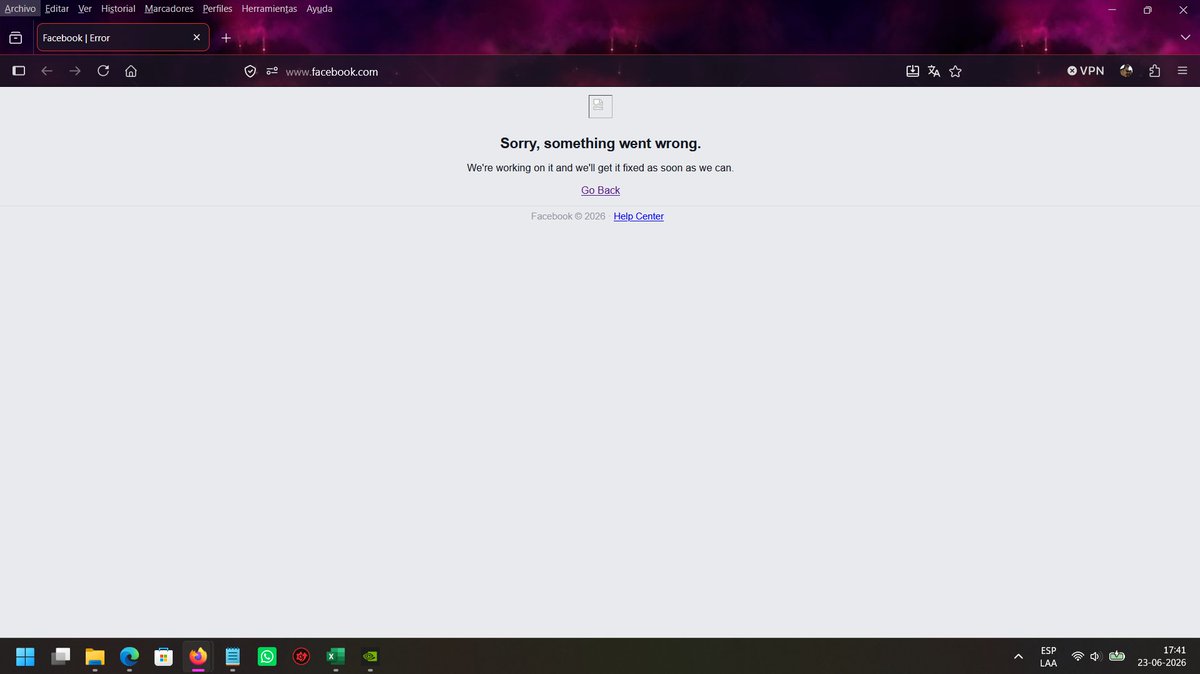Expand the list all tabs chevron

[1185, 38]
